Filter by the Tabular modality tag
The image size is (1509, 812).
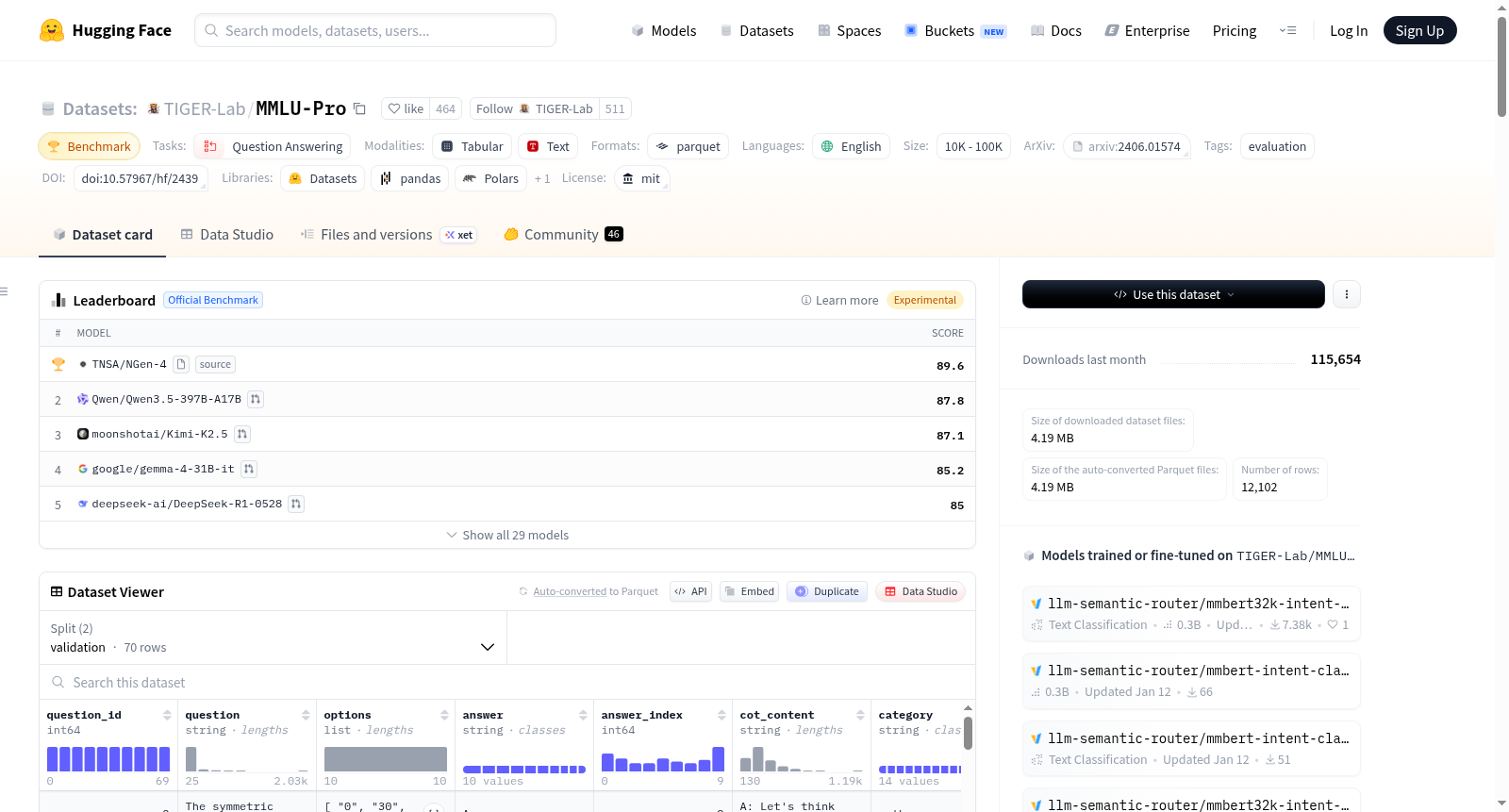click(473, 146)
